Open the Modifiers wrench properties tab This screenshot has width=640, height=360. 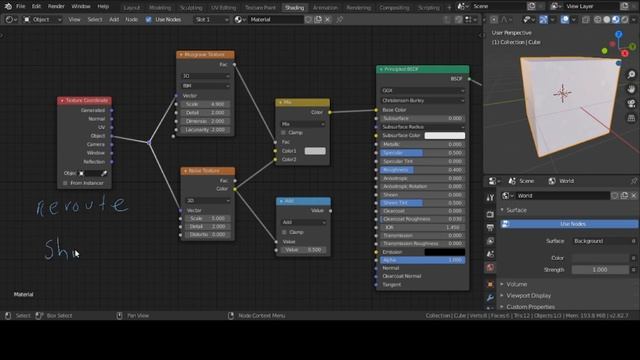coord(490,298)
